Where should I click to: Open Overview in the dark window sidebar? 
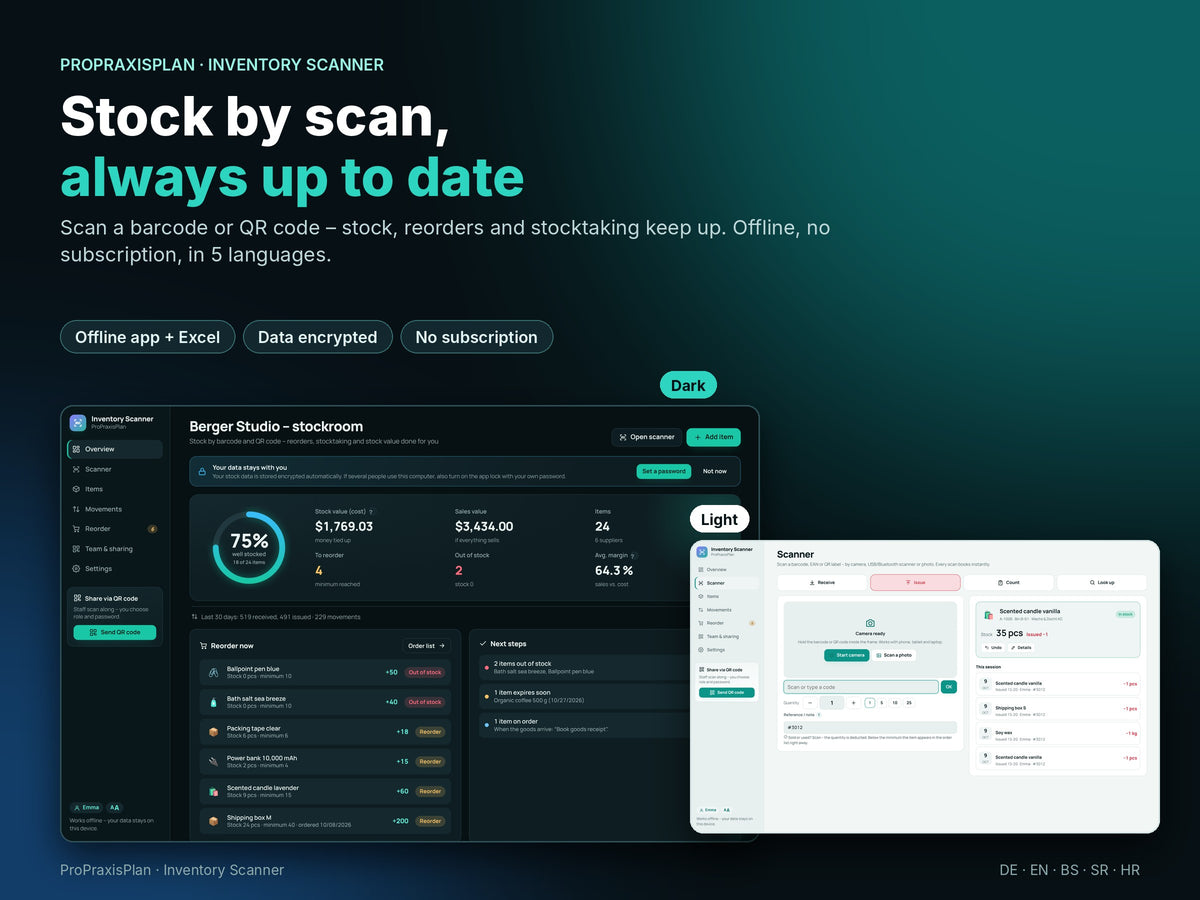click(114, 449)
